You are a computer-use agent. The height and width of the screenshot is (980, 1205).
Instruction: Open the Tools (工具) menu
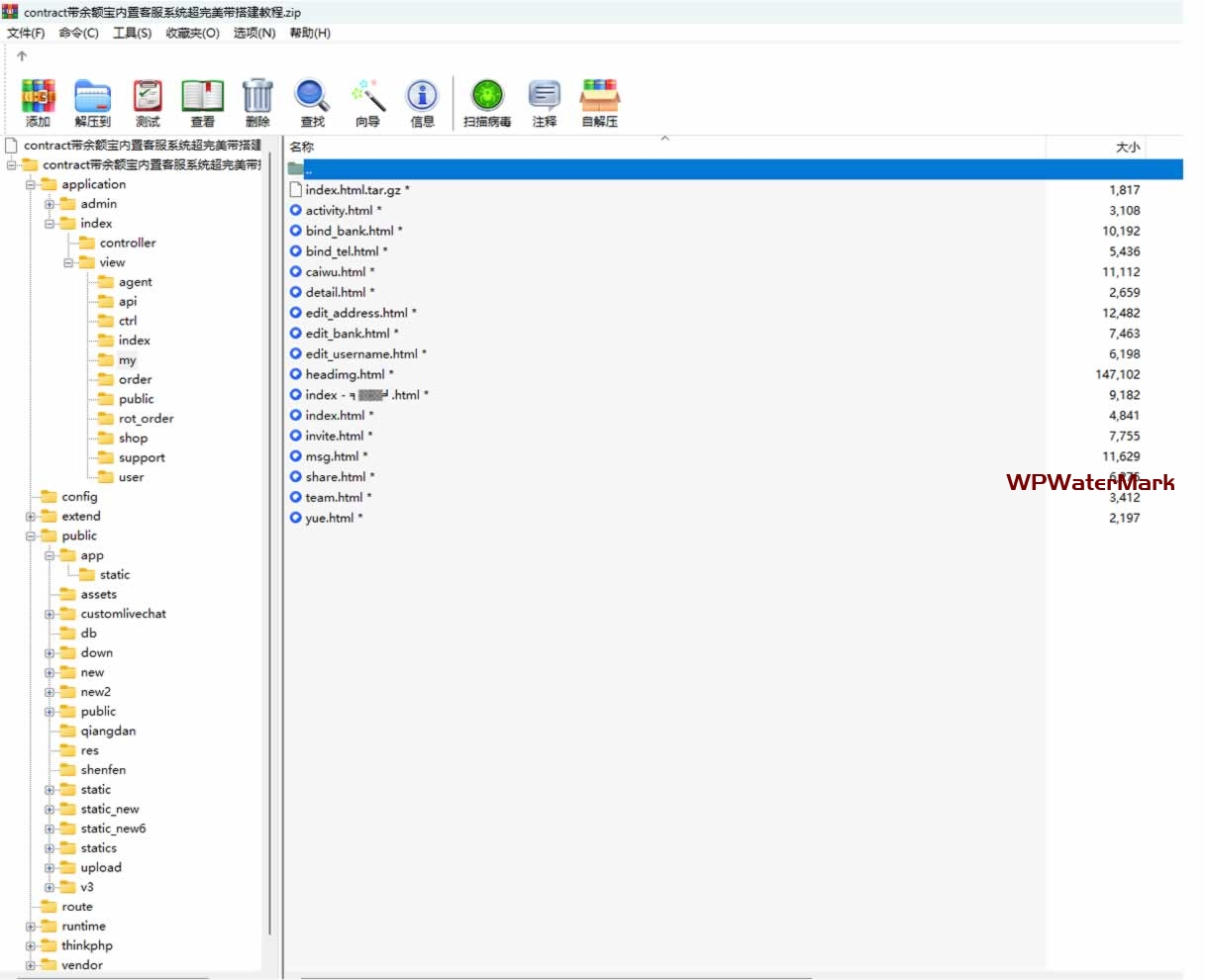pos(132,33)
